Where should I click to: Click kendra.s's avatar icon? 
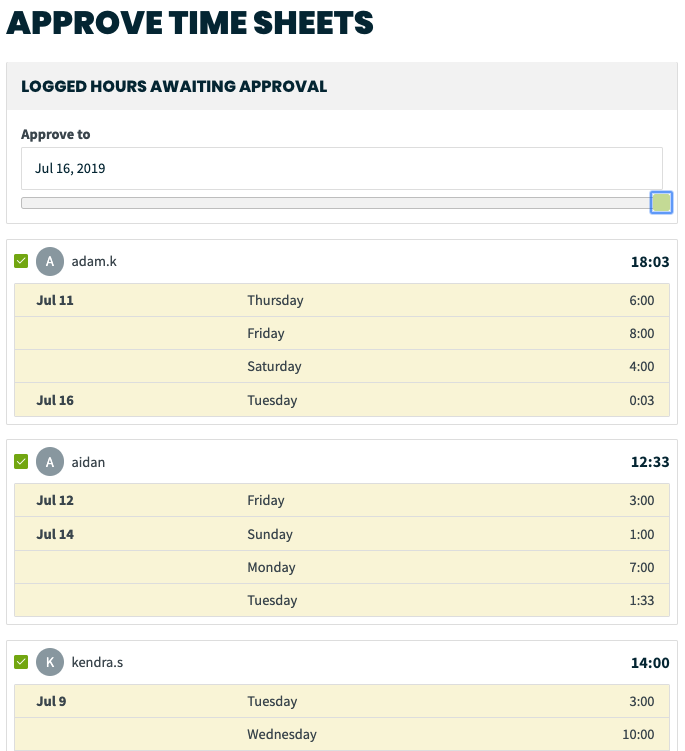[x=50, y=662]
